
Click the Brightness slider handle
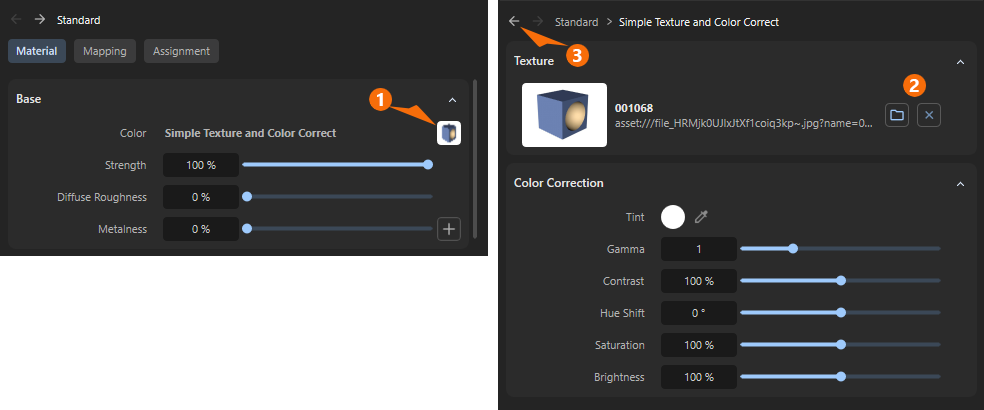click(842, 377)
